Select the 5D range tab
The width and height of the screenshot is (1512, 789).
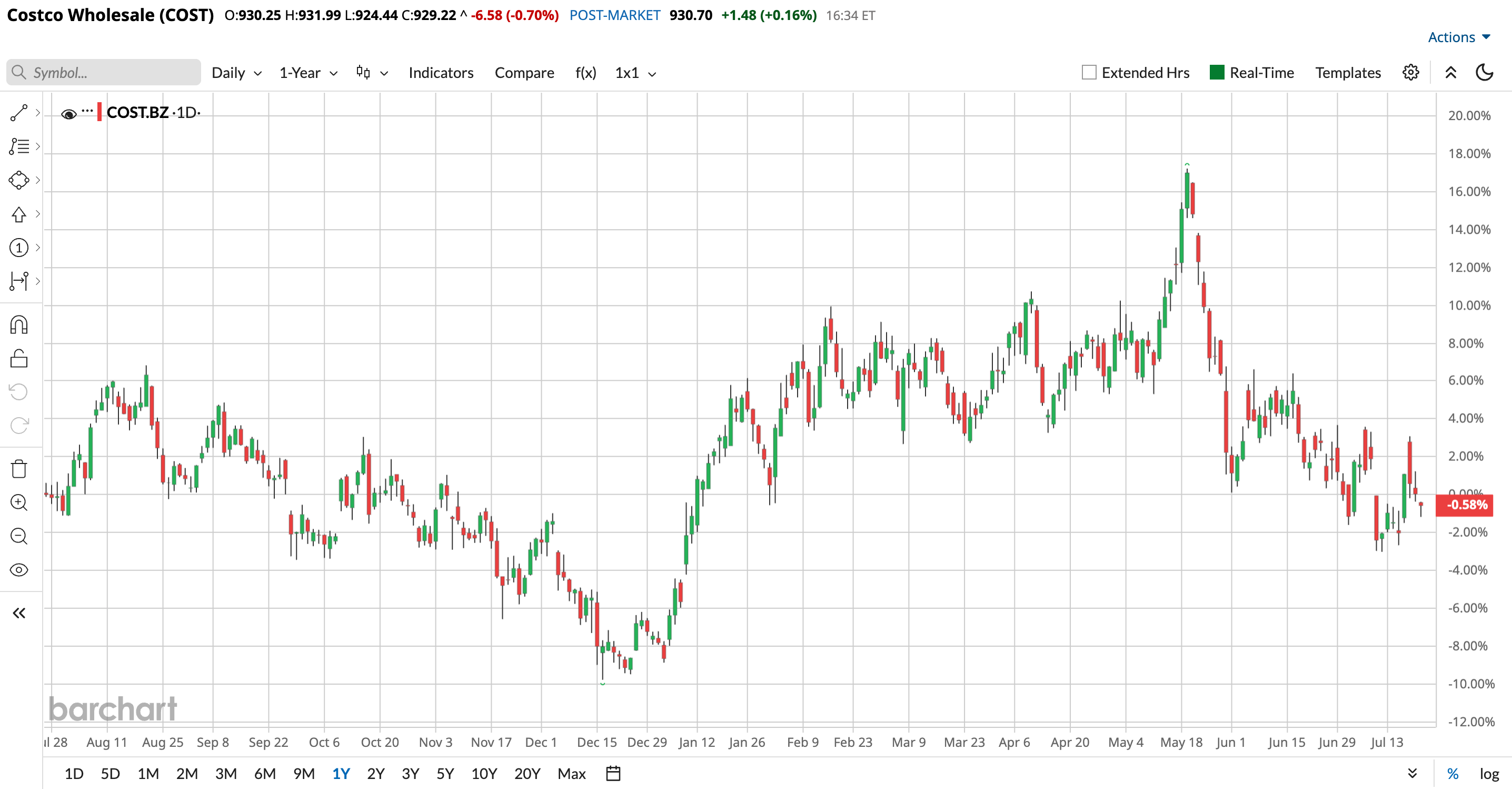tap(110, 774)
